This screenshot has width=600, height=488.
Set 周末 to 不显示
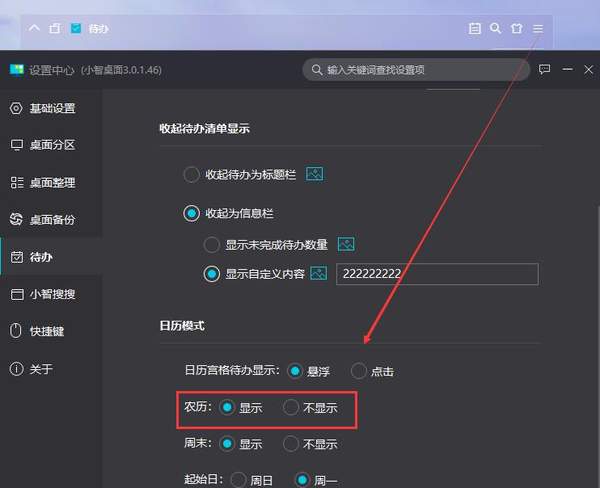click(x=290, y=444)
